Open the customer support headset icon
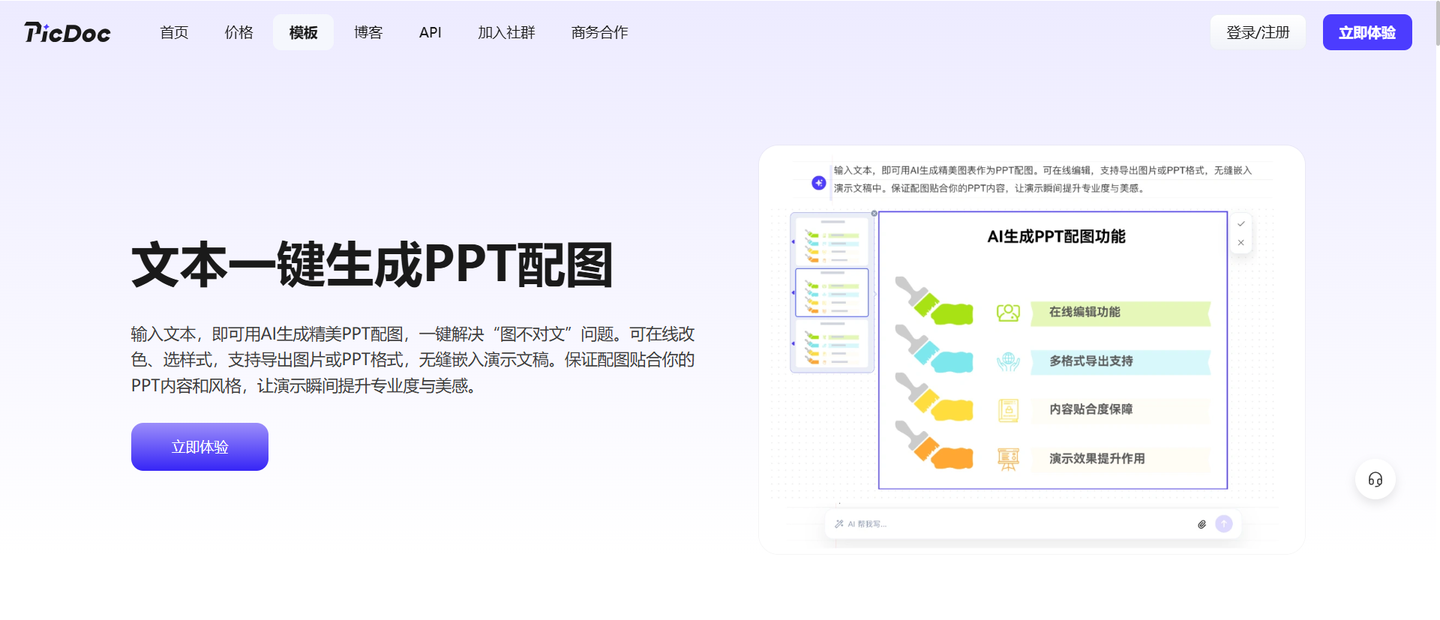 click(1375, 479)
